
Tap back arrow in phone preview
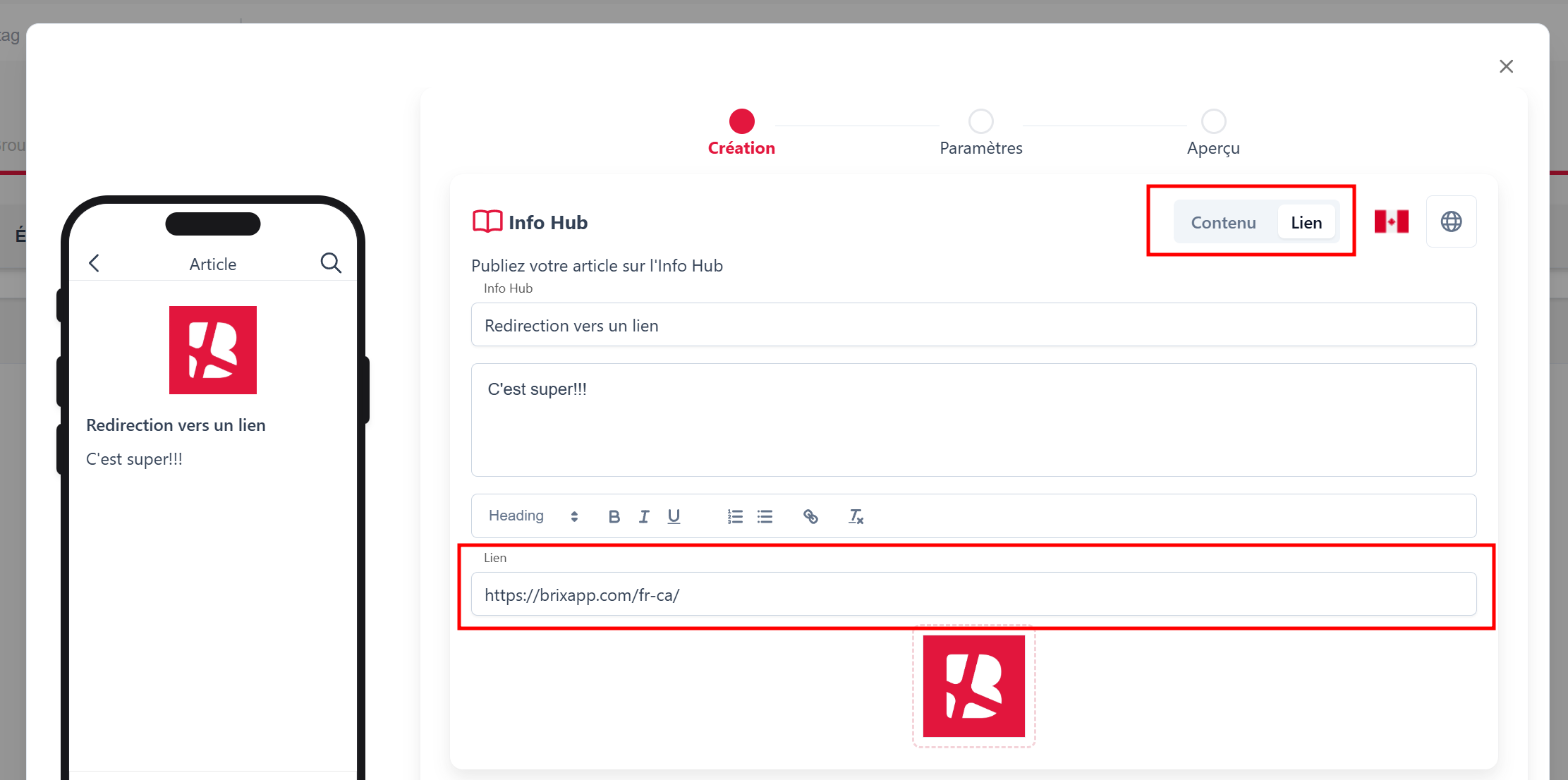pyautogui.click(x=95, y=264)
